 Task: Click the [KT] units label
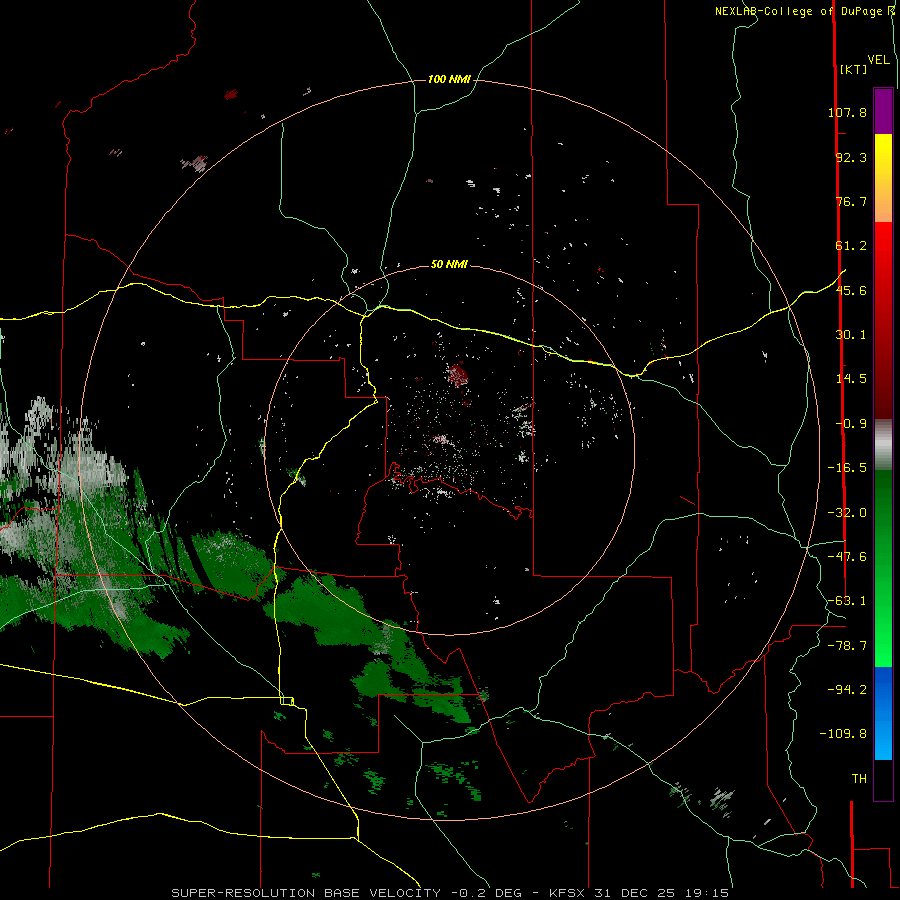(x=854, y=69)
